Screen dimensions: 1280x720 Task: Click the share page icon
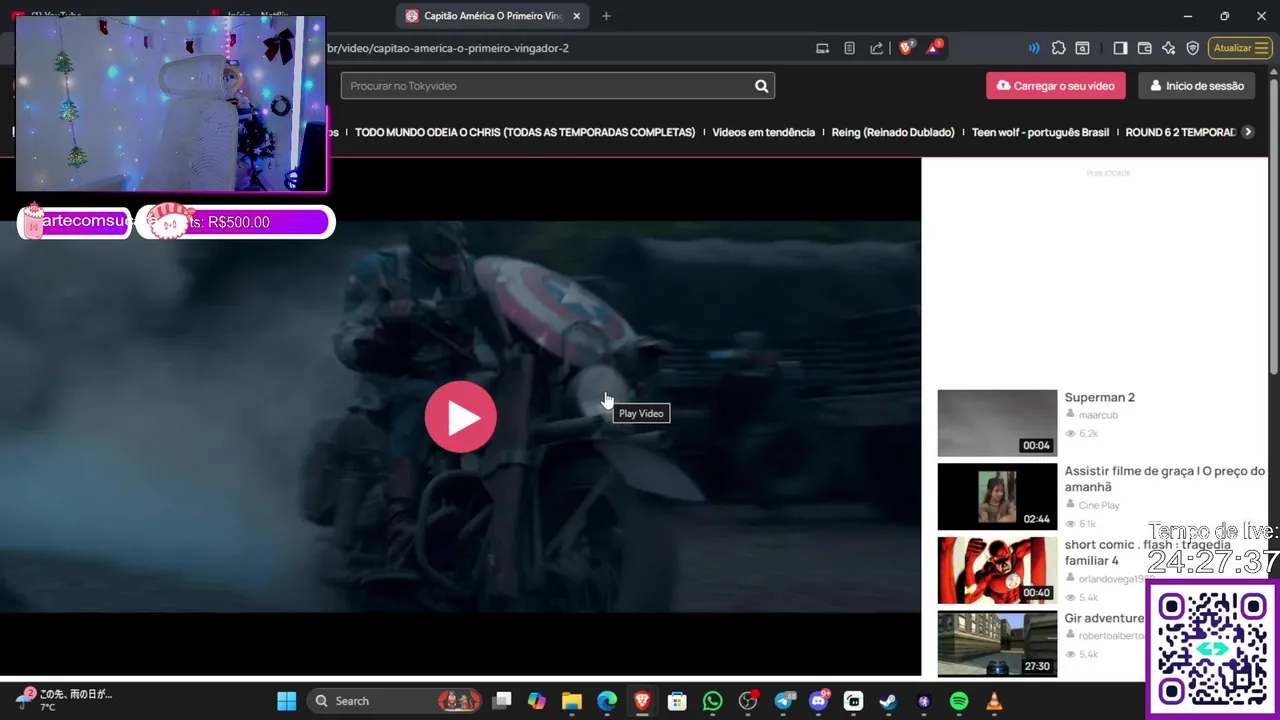876,48
